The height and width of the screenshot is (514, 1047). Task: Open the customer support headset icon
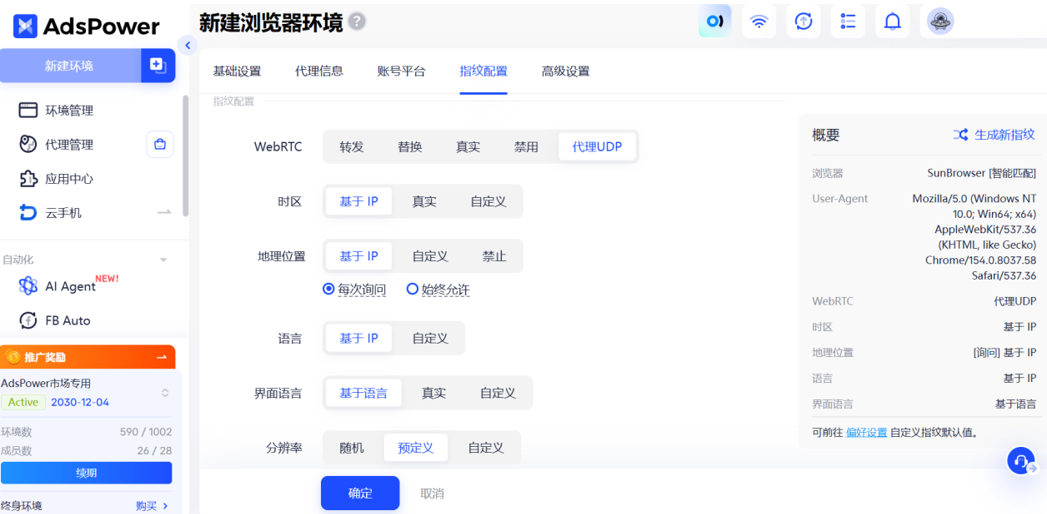click(x=1021, y=461)
